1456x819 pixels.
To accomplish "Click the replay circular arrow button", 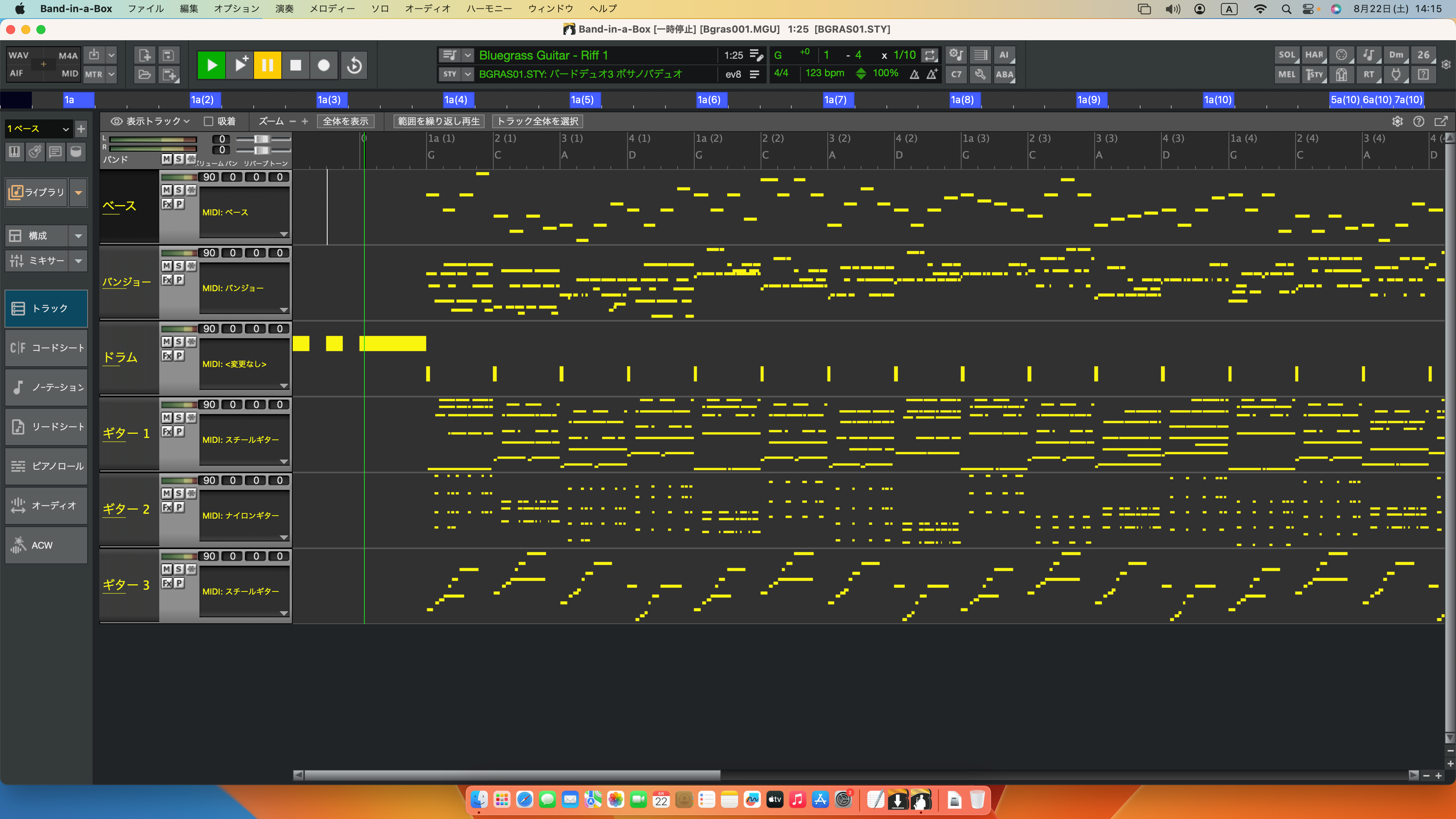I will [x=354, y=65].
